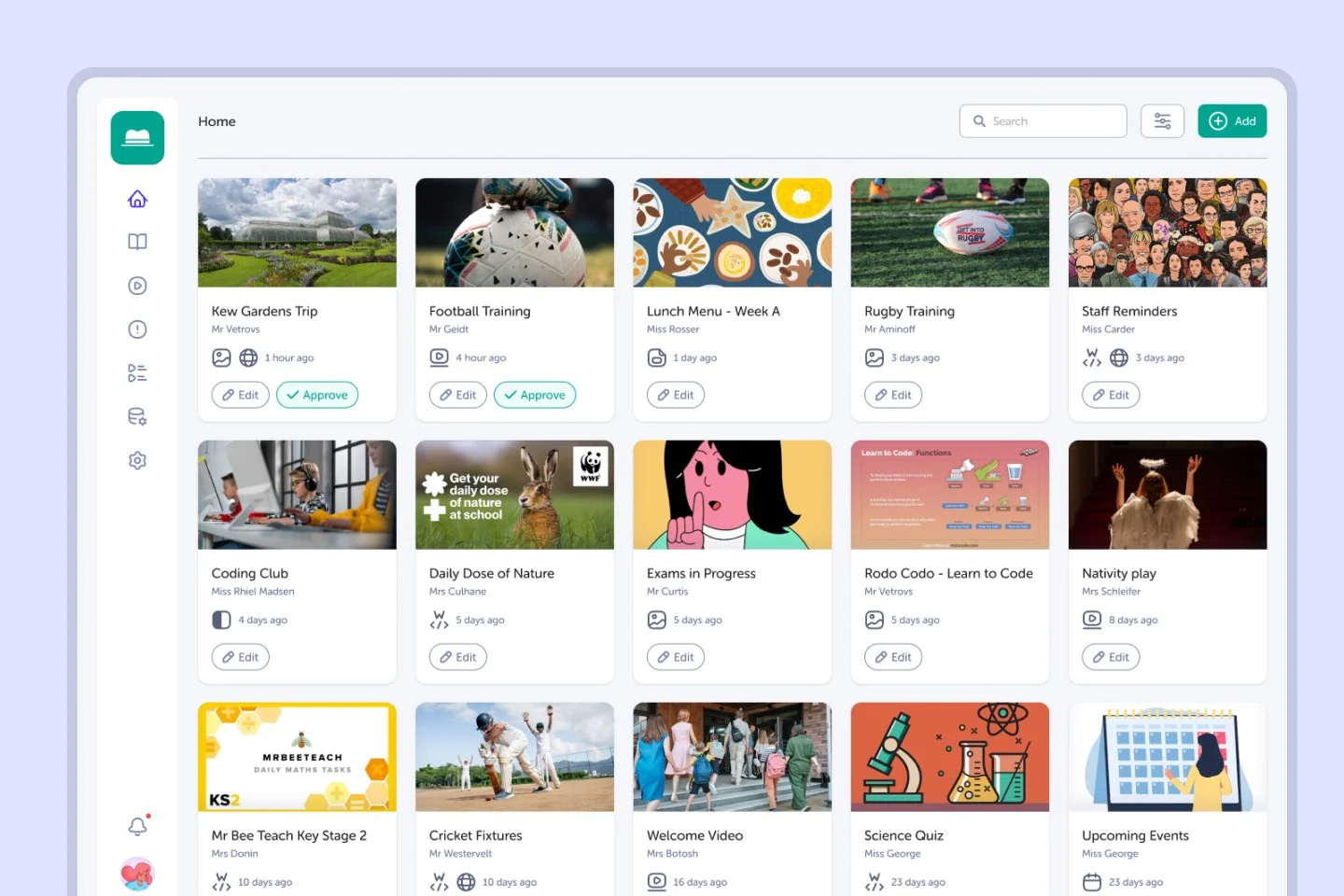The height and width of the screenshot is (896, 1344).
Task: Open the Cricket Fixtures thumbnail
Action: click(514, 757)
